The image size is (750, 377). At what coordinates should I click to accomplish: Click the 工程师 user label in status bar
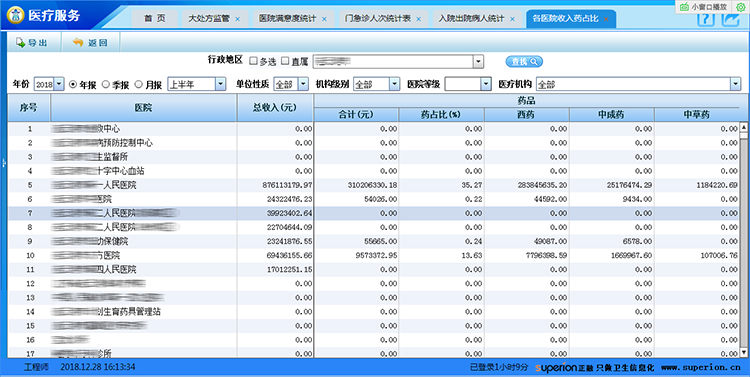[x=36, y=367]
